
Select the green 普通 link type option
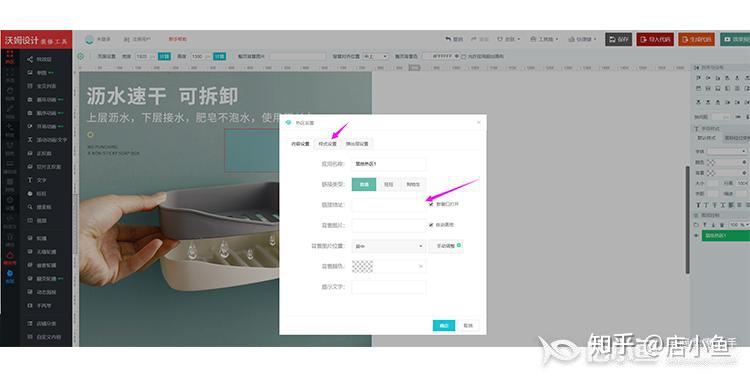coord(364,184)
